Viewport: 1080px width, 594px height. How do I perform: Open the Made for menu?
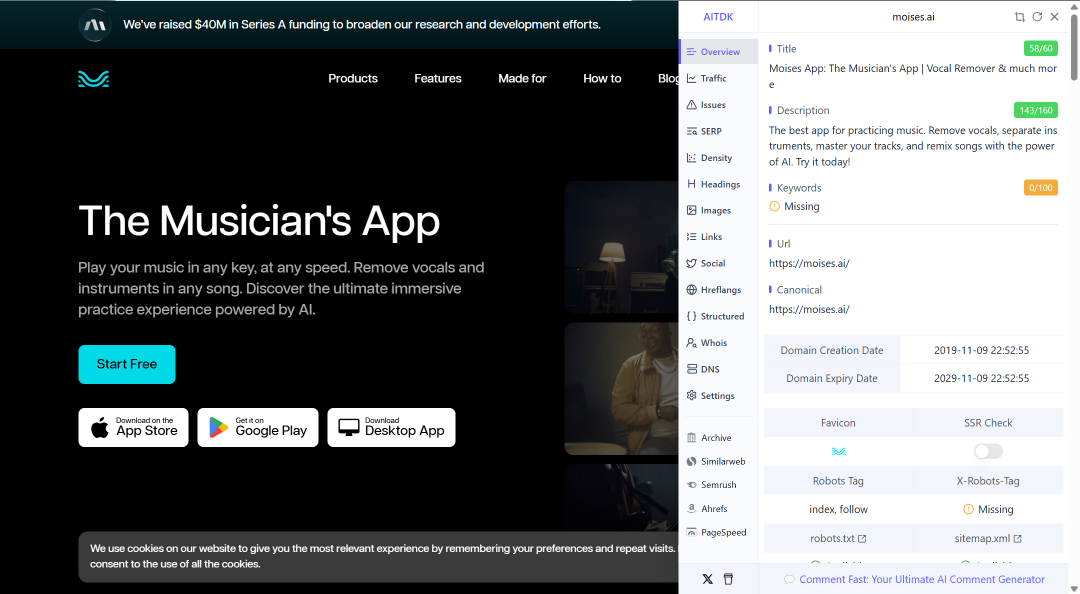point(522,79)
